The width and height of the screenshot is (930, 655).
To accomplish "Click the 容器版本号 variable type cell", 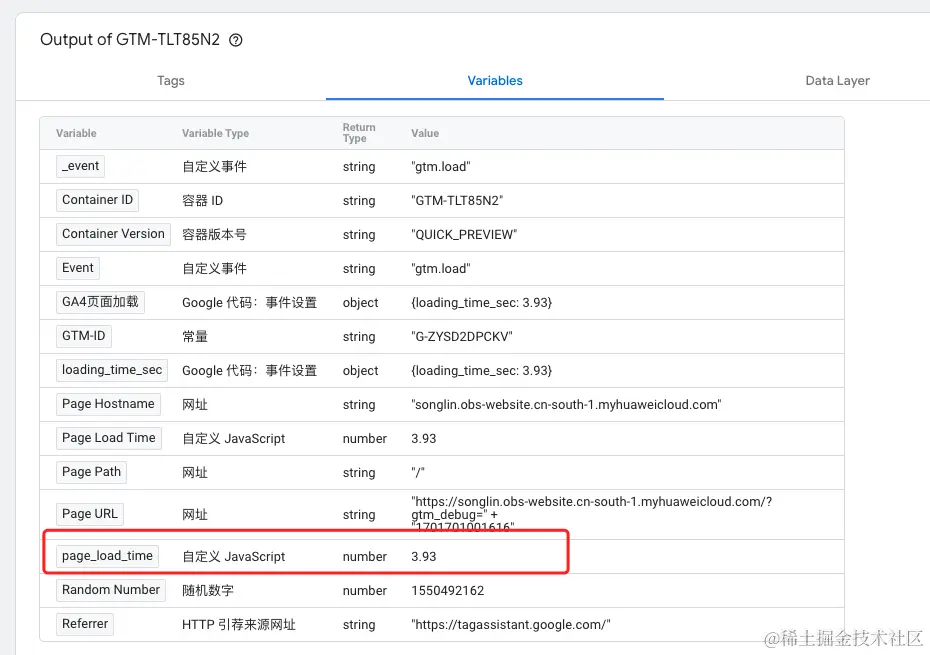I will click(x=214, y=234).
